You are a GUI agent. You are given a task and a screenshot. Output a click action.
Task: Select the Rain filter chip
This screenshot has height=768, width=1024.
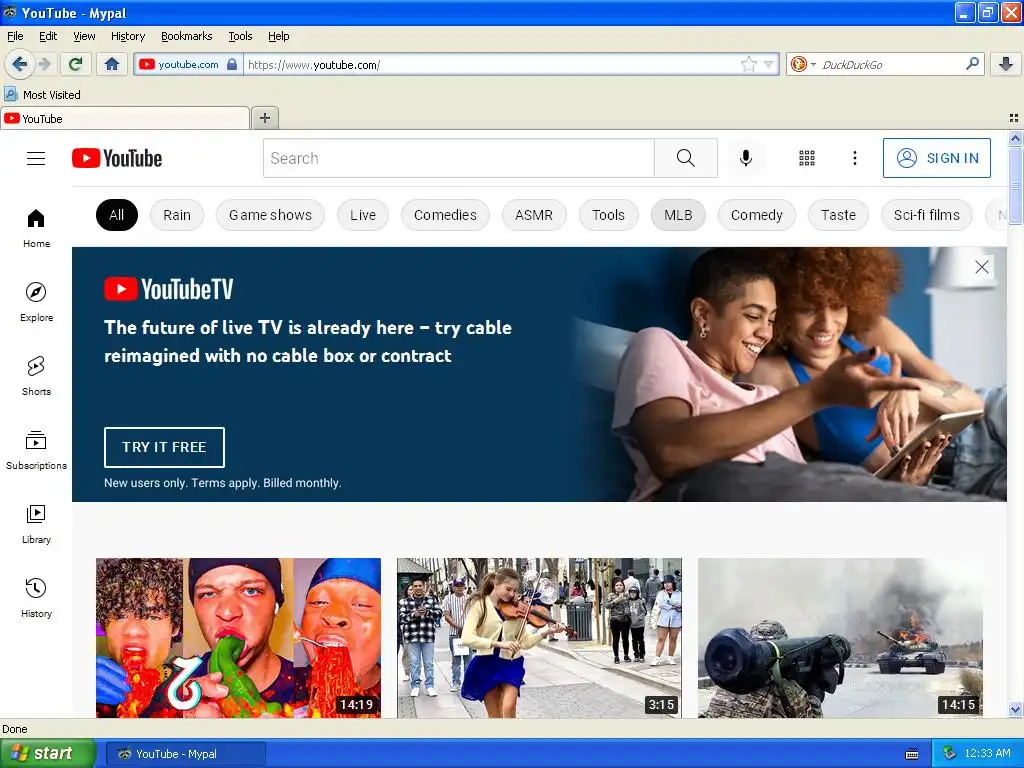click(x=177, y=215)
